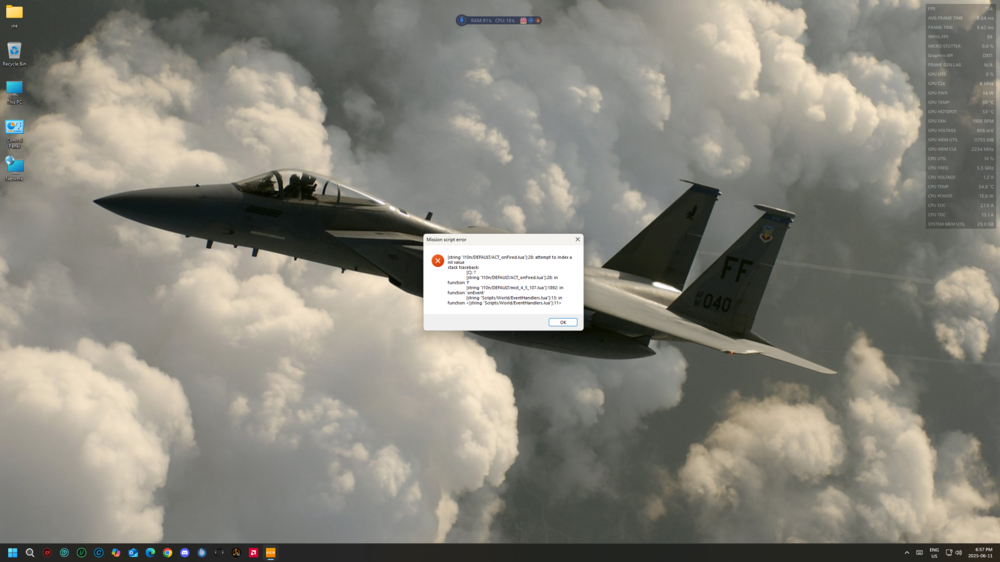This screenshot has width=1000, height=562.
Task: Open the blue circular C app on the taskbar
Action: coord(98,552)
